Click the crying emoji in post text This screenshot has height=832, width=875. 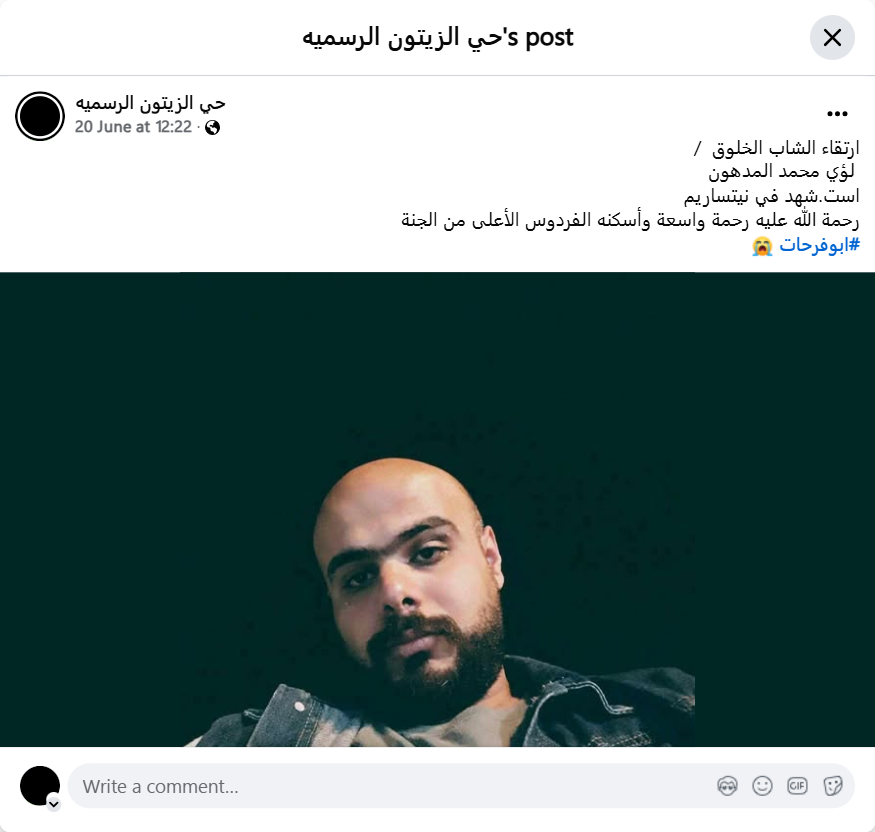(x=762, y=246)
